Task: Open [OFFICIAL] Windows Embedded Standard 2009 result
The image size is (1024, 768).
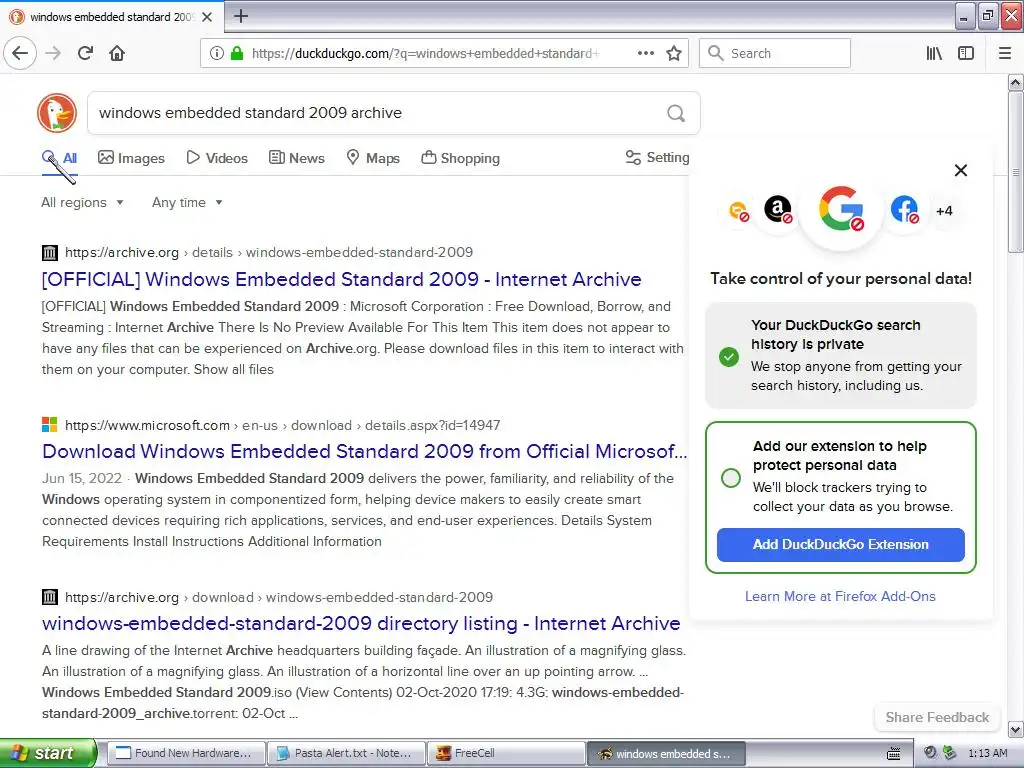Action: [x=342, y=280]
